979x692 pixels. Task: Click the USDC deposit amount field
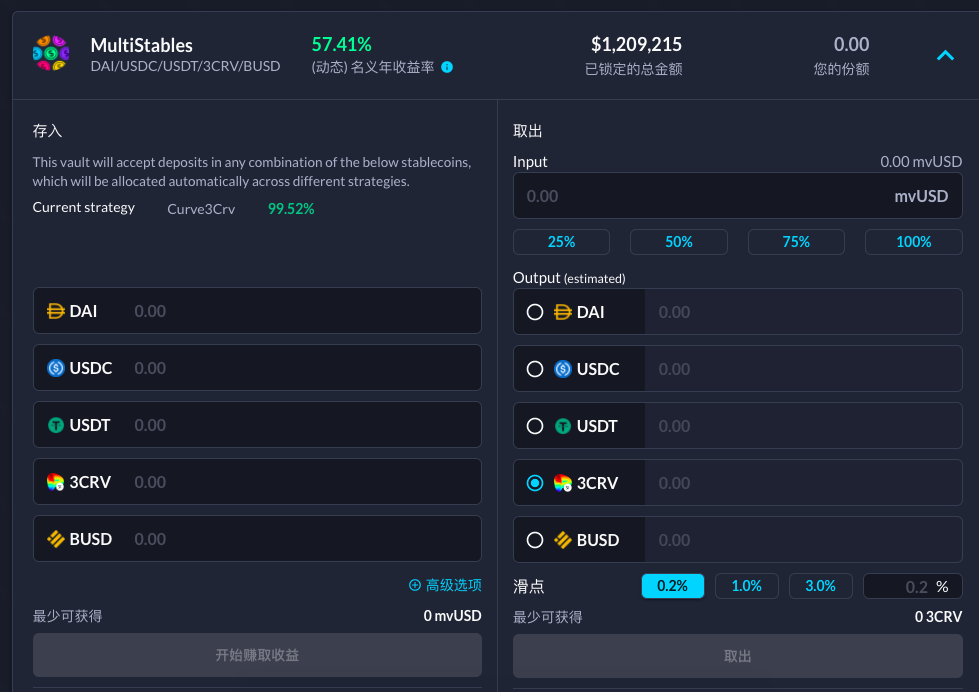click(x=257, y=368)
